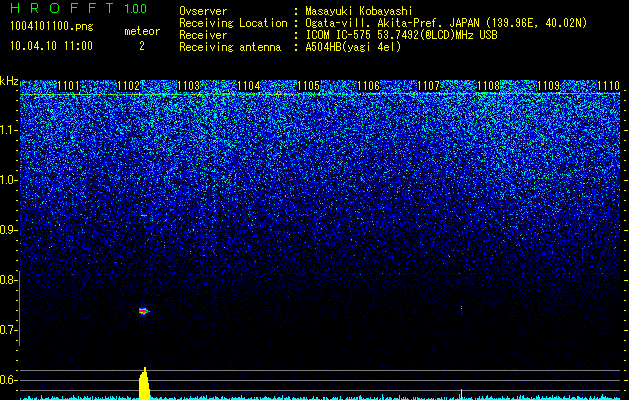Click the 0.9 kHz axis label
The image size is (629, 400).
tap(8, 230)
